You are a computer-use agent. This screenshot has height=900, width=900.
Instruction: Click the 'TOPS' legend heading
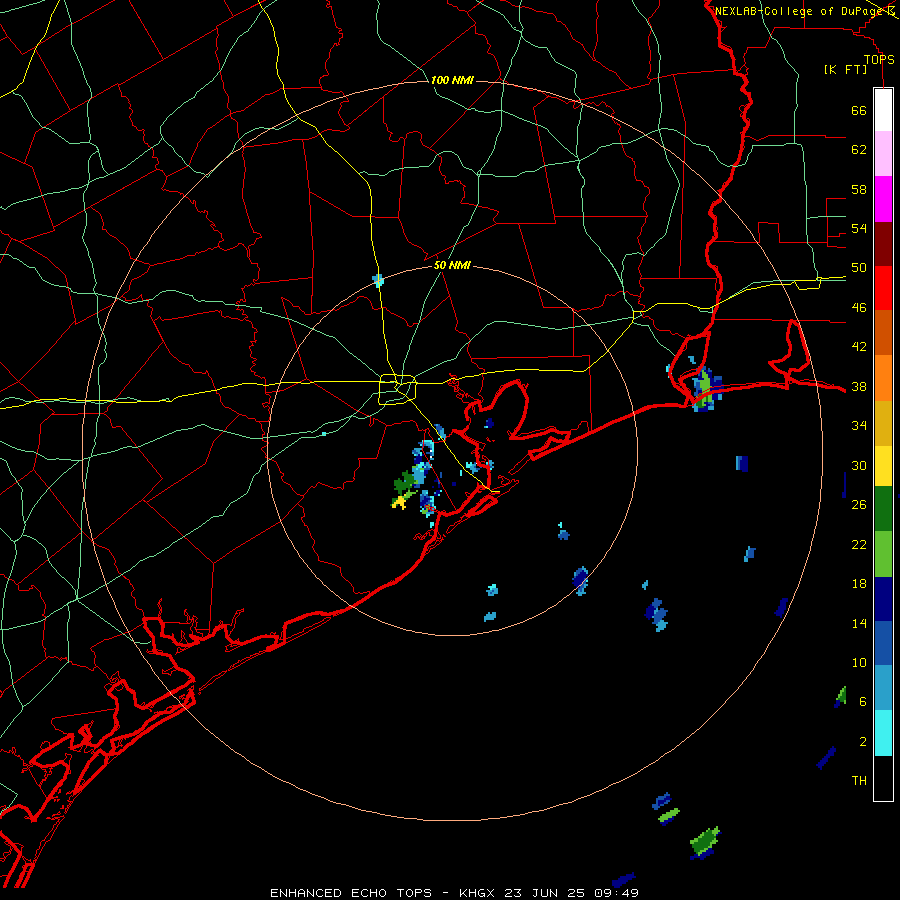click(879, 59)
